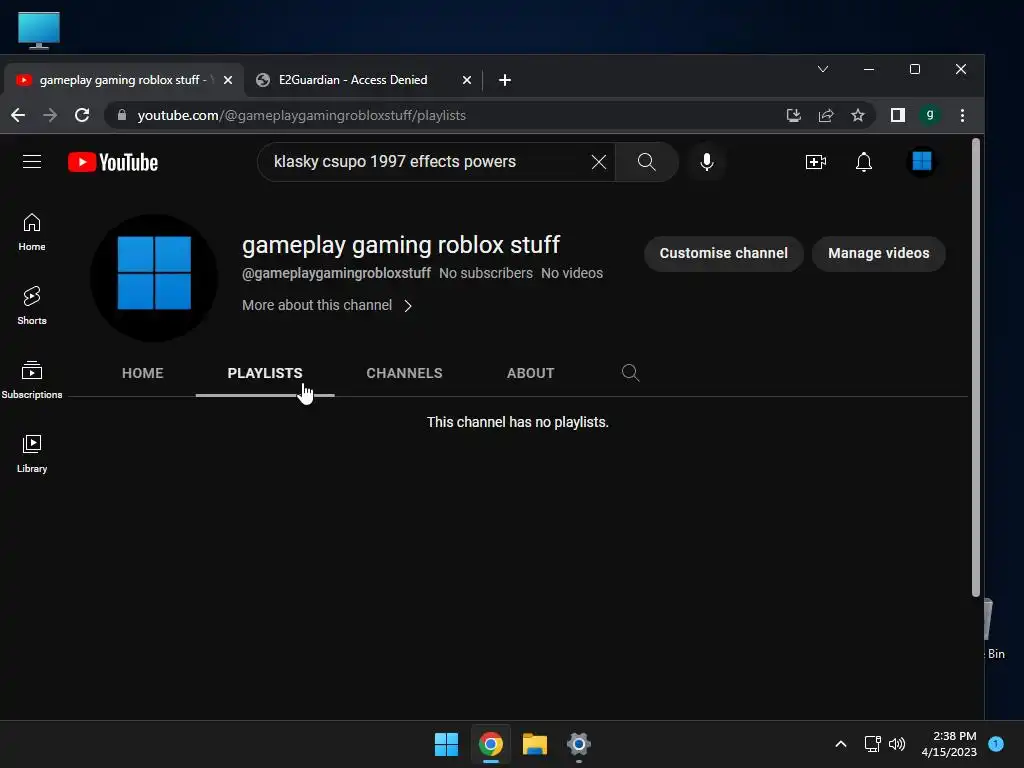Click the channel's Windows logo avatar
1024x768 pixels.
(x=154, y=277)
